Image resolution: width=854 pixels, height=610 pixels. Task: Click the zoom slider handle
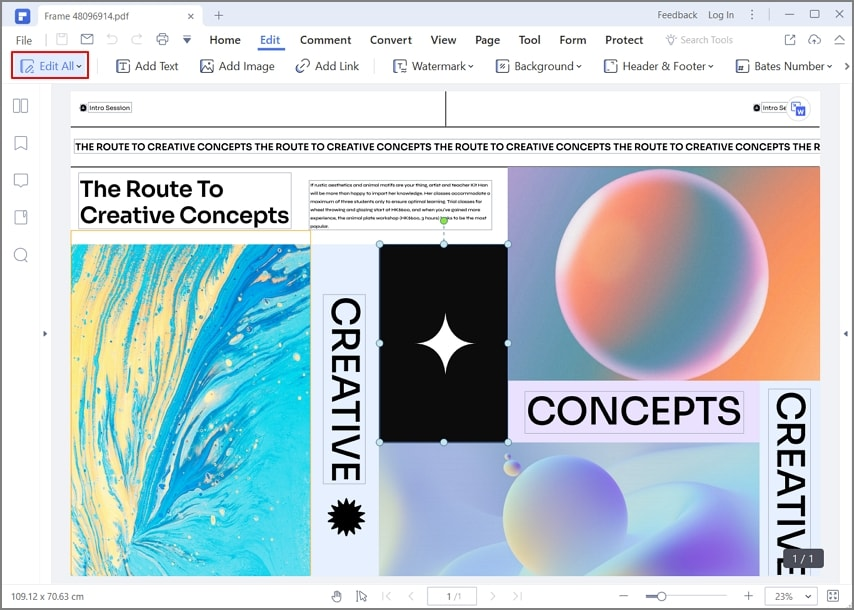pos(661,596)
